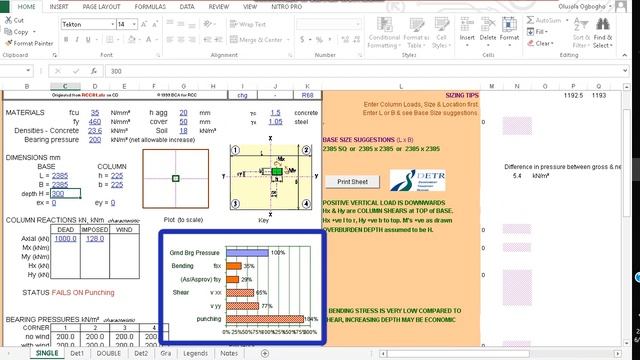Apply accounting dollar format
This screenshot has width=640, height=360.
302,40
